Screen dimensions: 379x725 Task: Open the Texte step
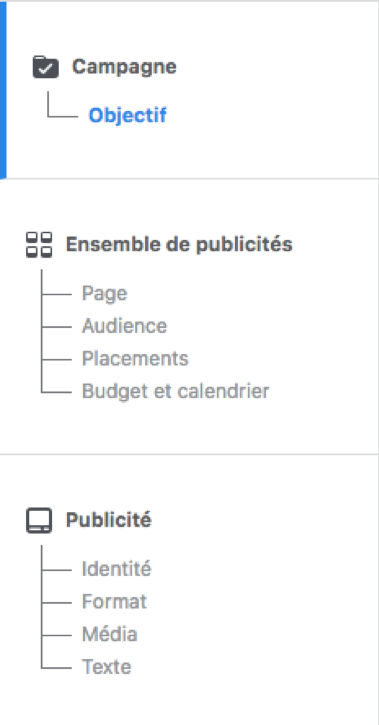pos(106,667)
